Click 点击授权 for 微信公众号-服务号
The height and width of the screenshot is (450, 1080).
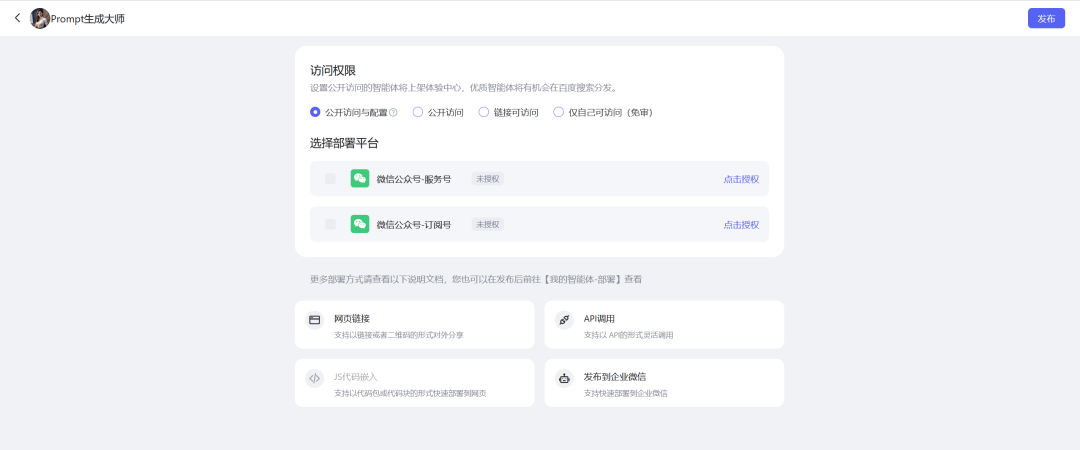[741, 179]
